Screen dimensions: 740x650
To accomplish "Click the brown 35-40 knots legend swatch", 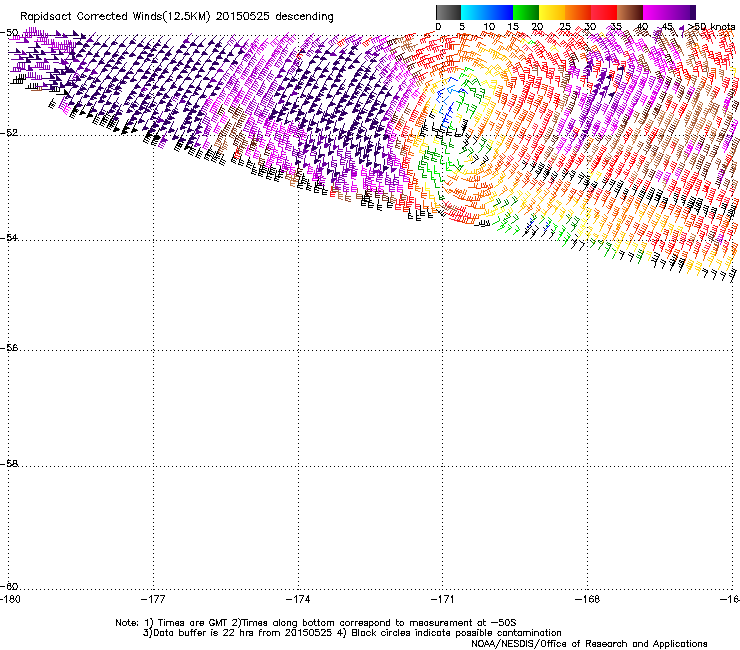I will (630, 12).
